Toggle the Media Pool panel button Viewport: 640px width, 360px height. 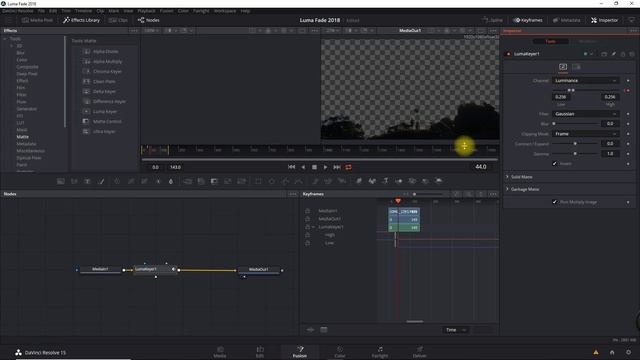click(37, 20)
